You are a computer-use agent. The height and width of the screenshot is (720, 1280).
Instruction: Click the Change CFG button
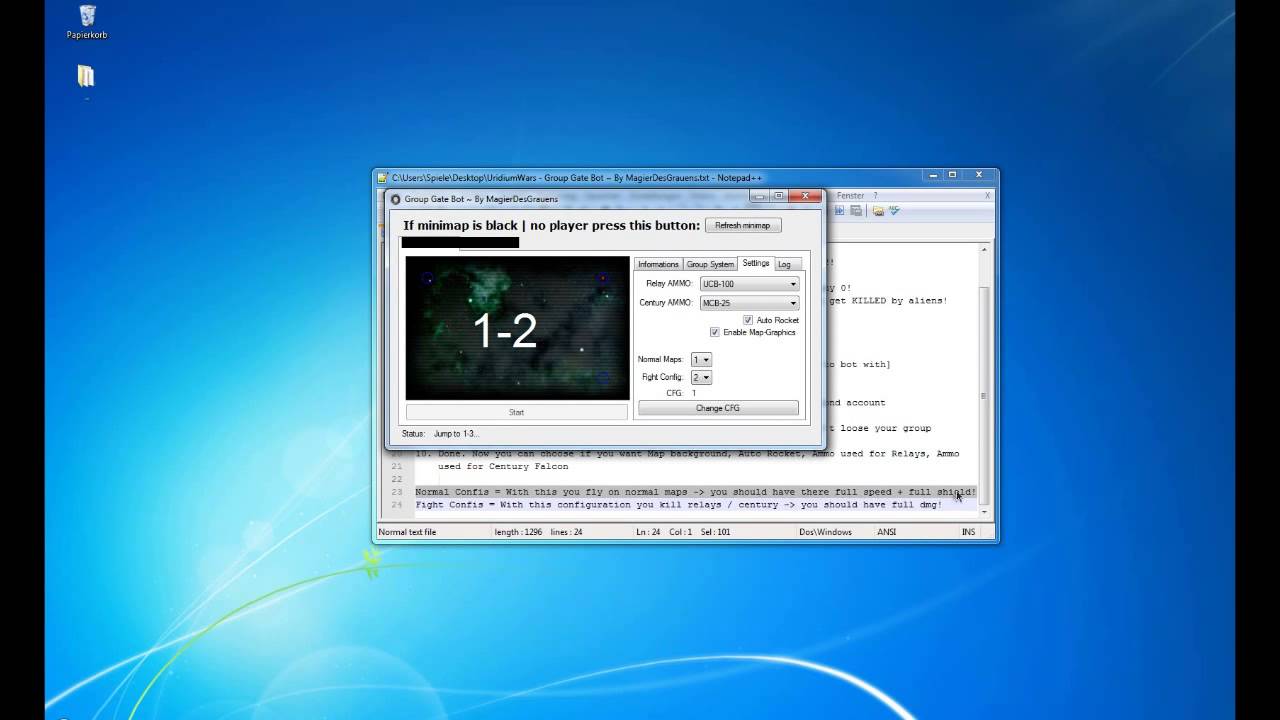718,408
